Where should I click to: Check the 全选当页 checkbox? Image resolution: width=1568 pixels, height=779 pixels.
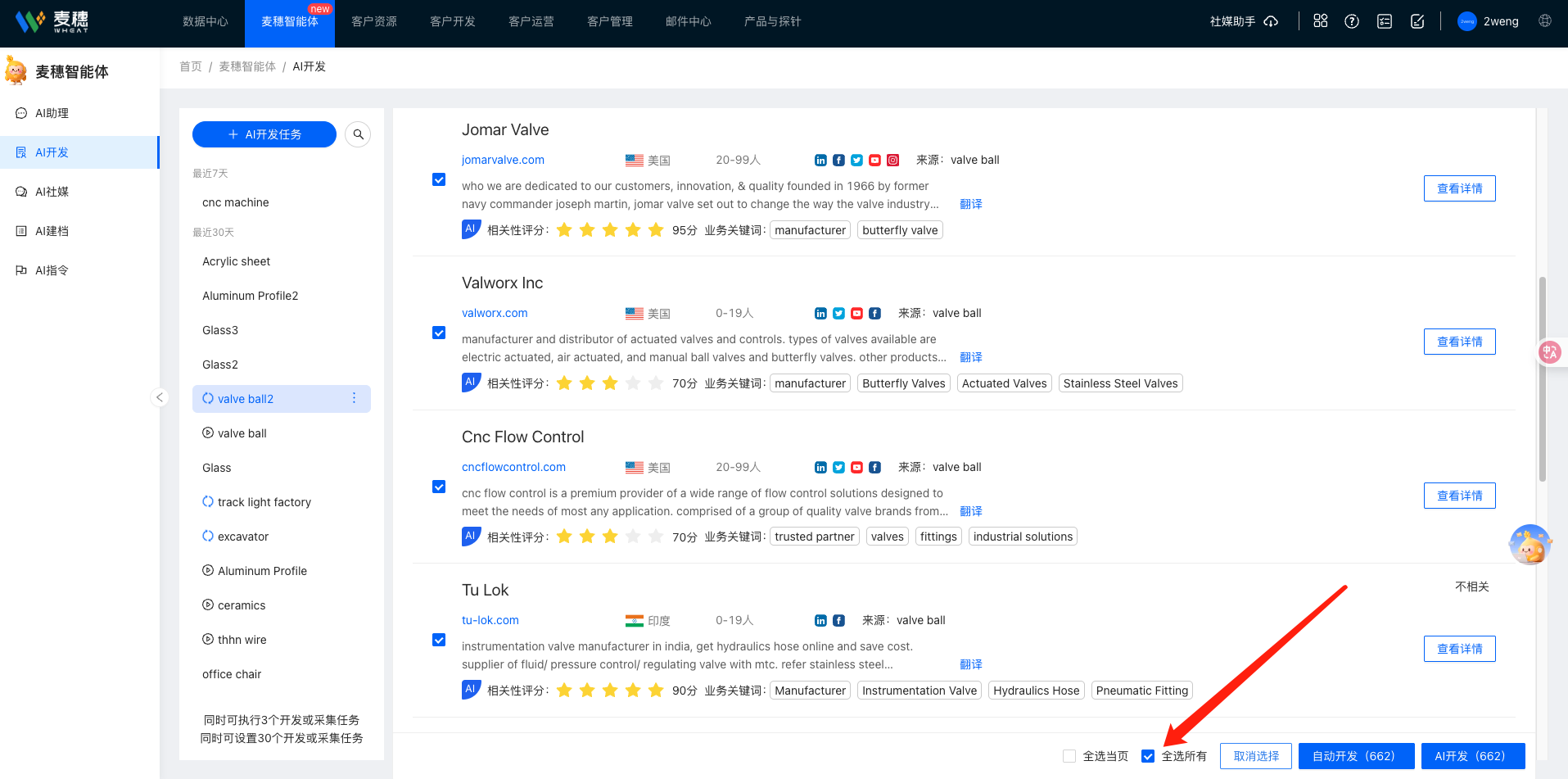point(1069,756)
